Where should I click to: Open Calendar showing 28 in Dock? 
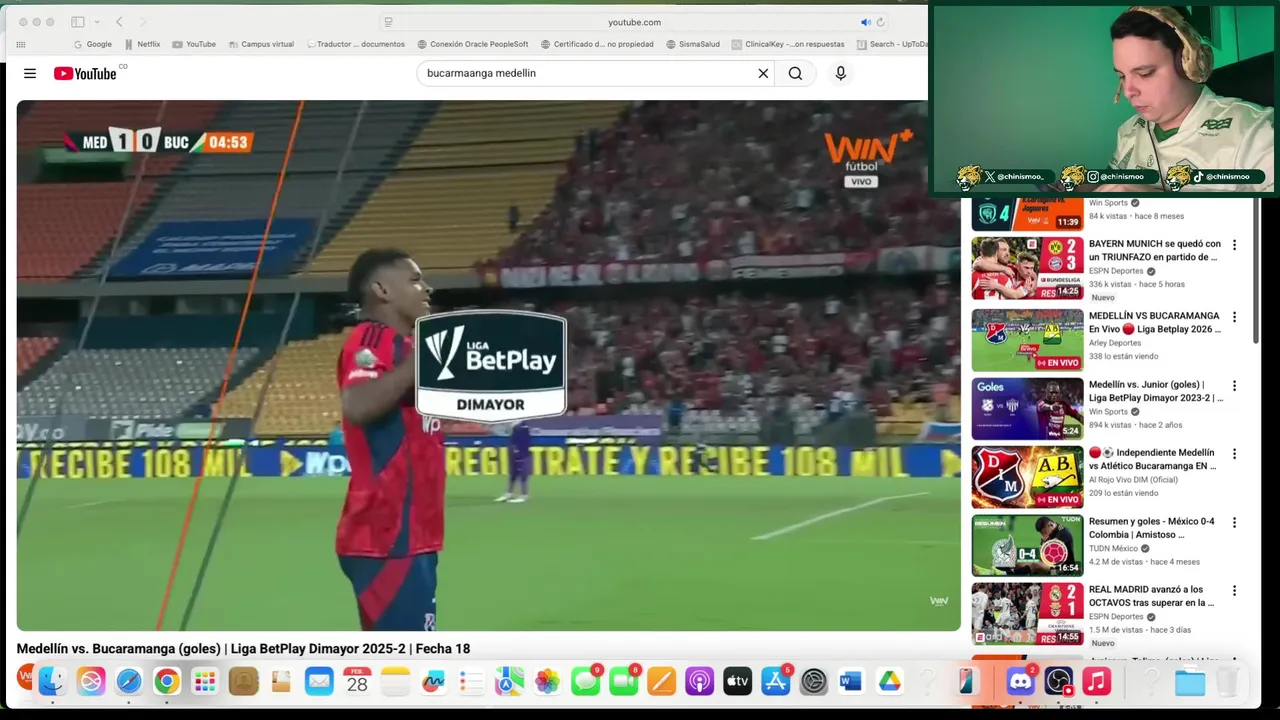tap(357, 682)
